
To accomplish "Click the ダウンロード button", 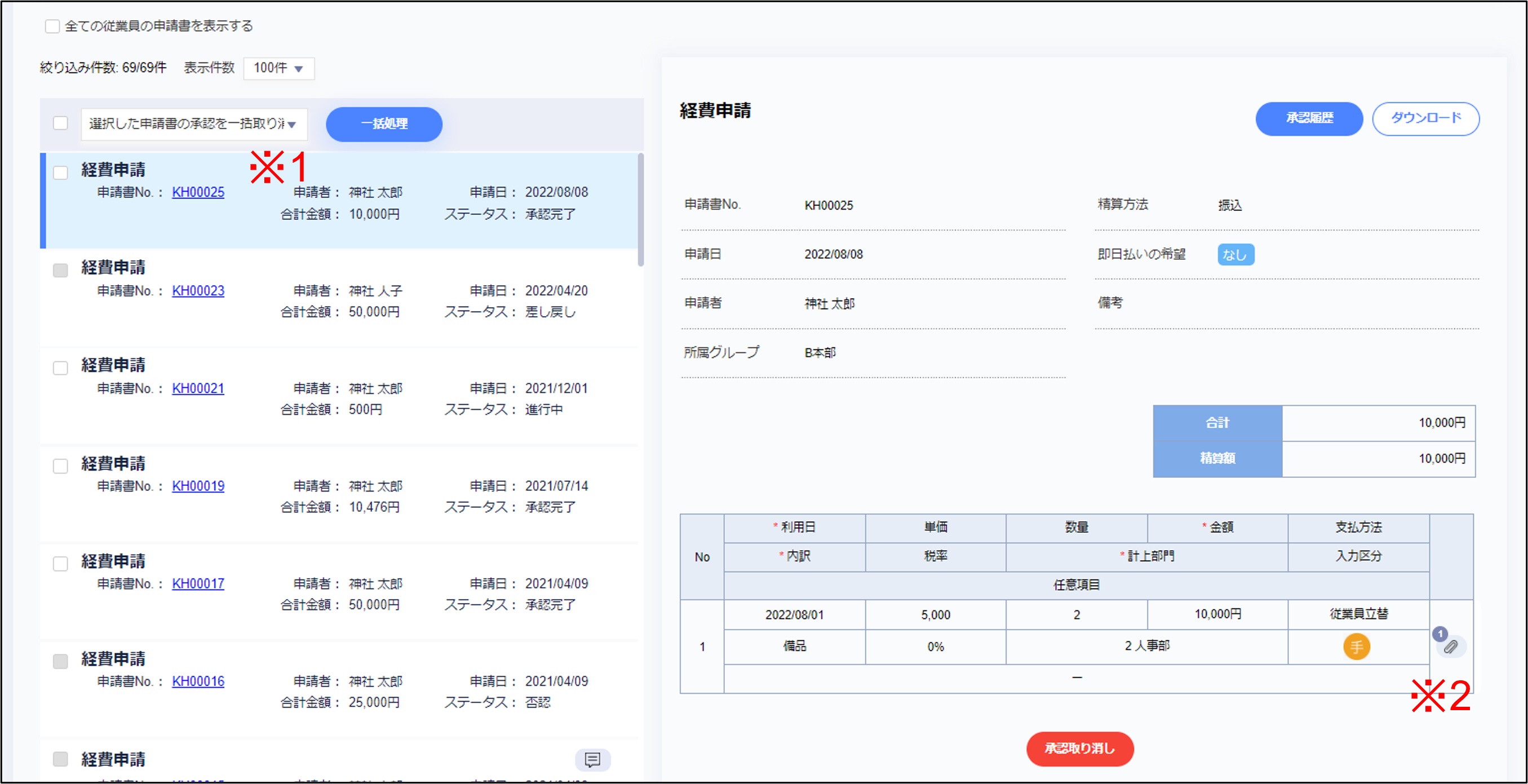I will pyautogui.click(x=1426, y=118).
